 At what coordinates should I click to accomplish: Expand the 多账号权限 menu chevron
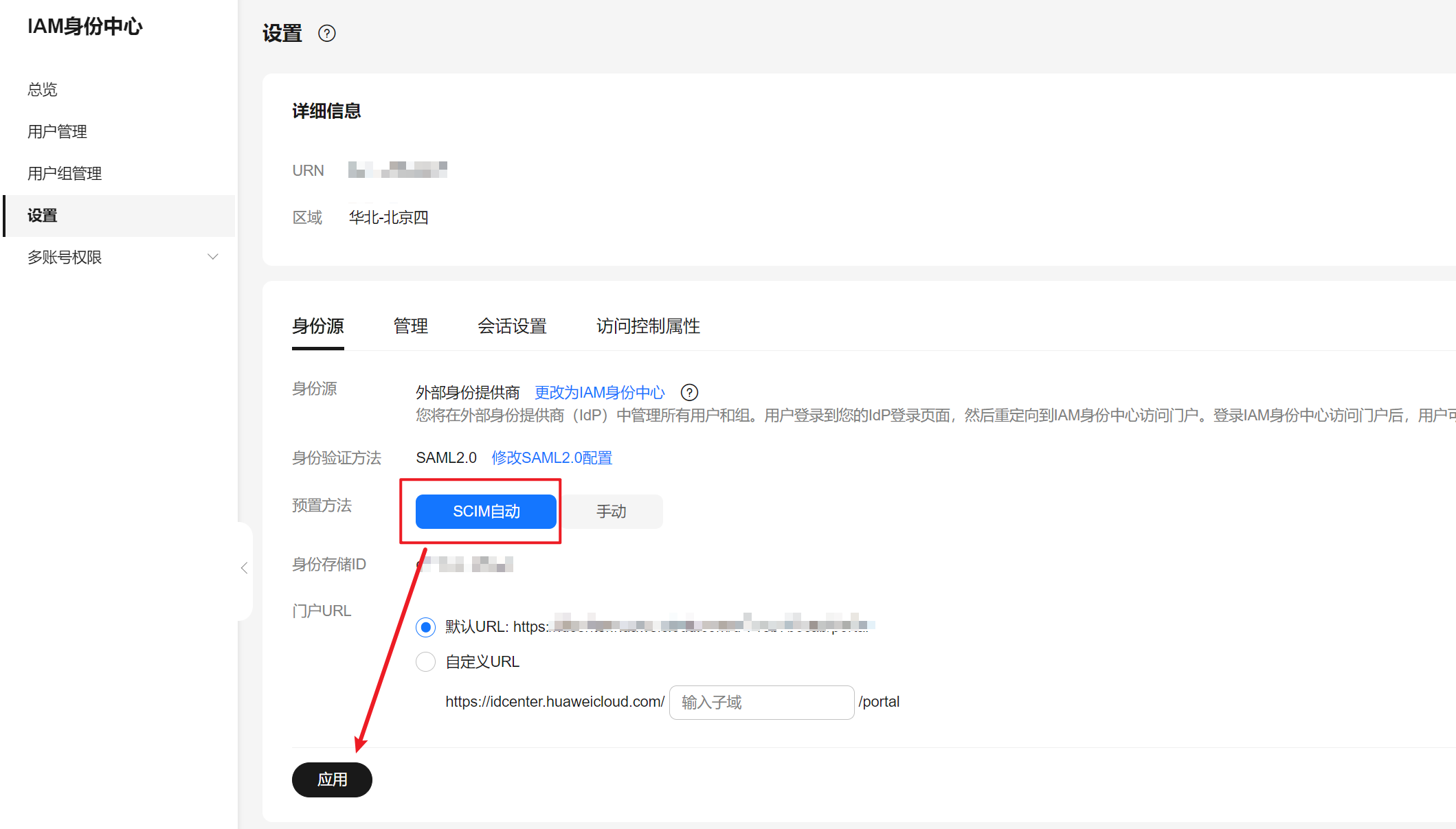[x=213, y=257]
